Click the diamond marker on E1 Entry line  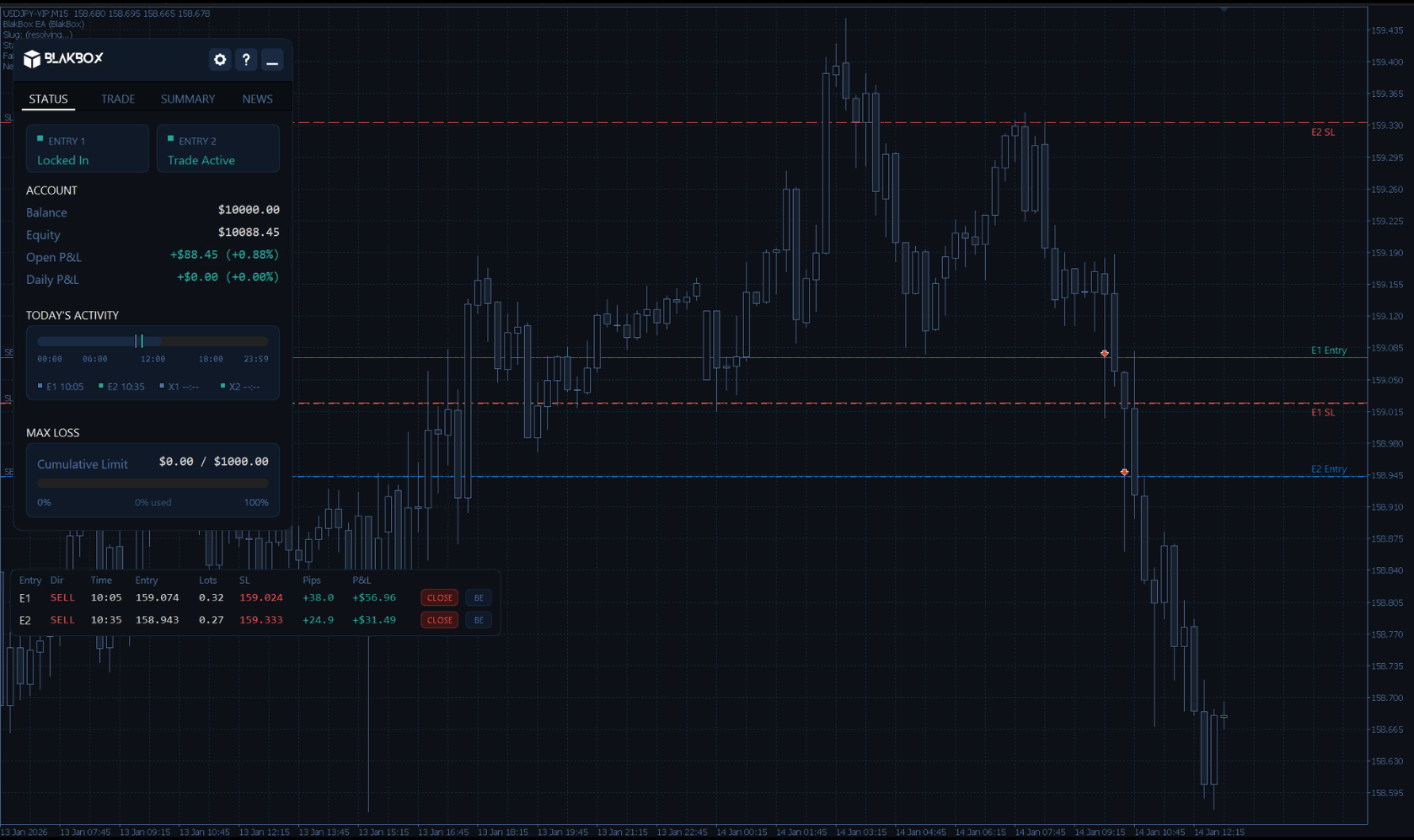1105,354
